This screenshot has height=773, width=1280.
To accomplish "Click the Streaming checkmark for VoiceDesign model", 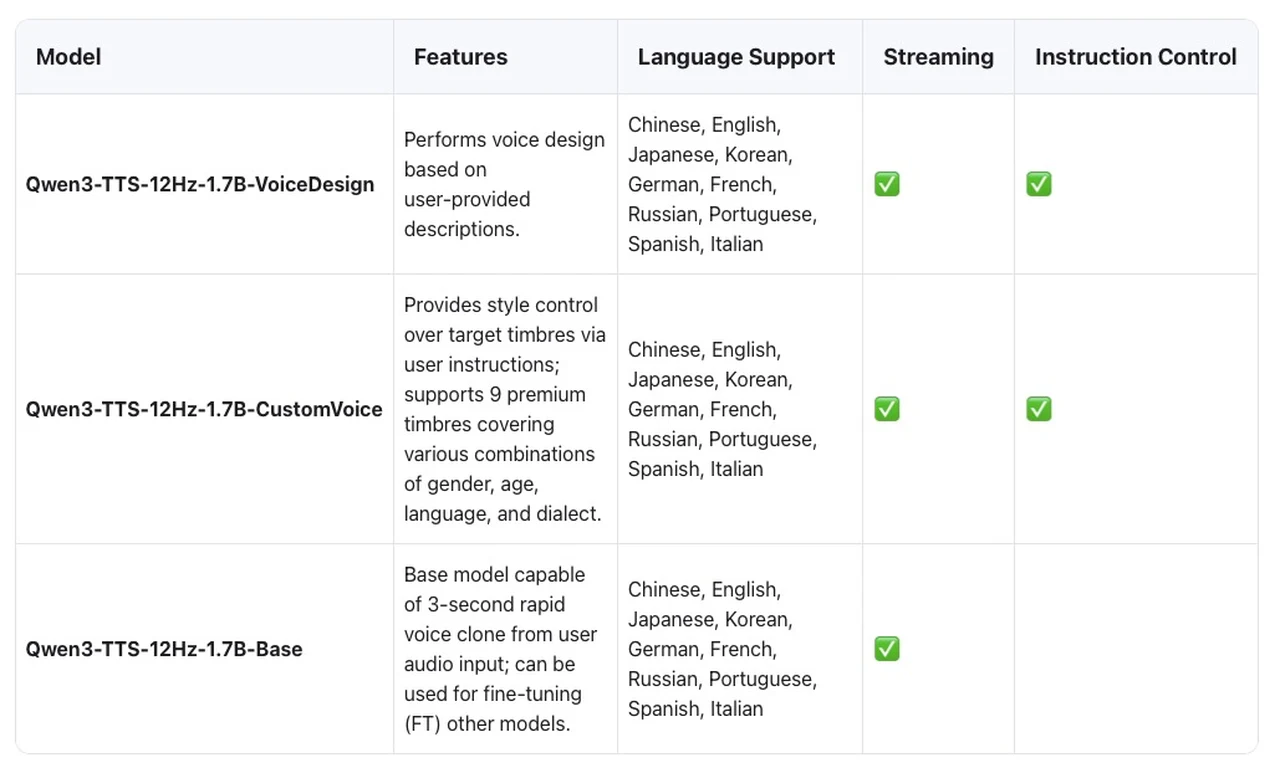I will tap(886, 184).
